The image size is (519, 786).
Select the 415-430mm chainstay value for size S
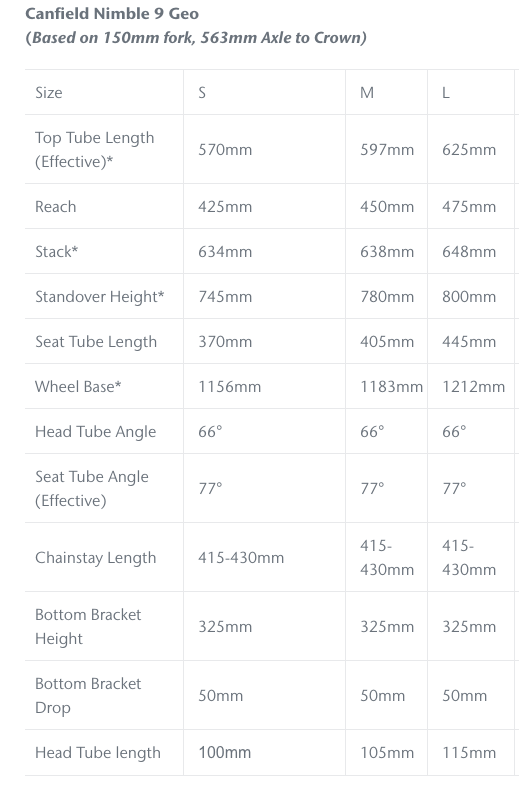coord(241,557)
